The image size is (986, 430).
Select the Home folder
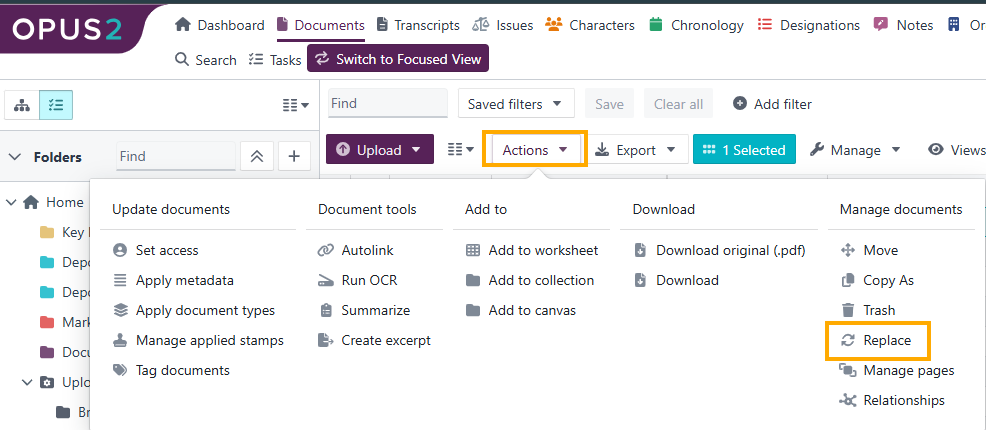pyautogui.click(x=53, y=202)
